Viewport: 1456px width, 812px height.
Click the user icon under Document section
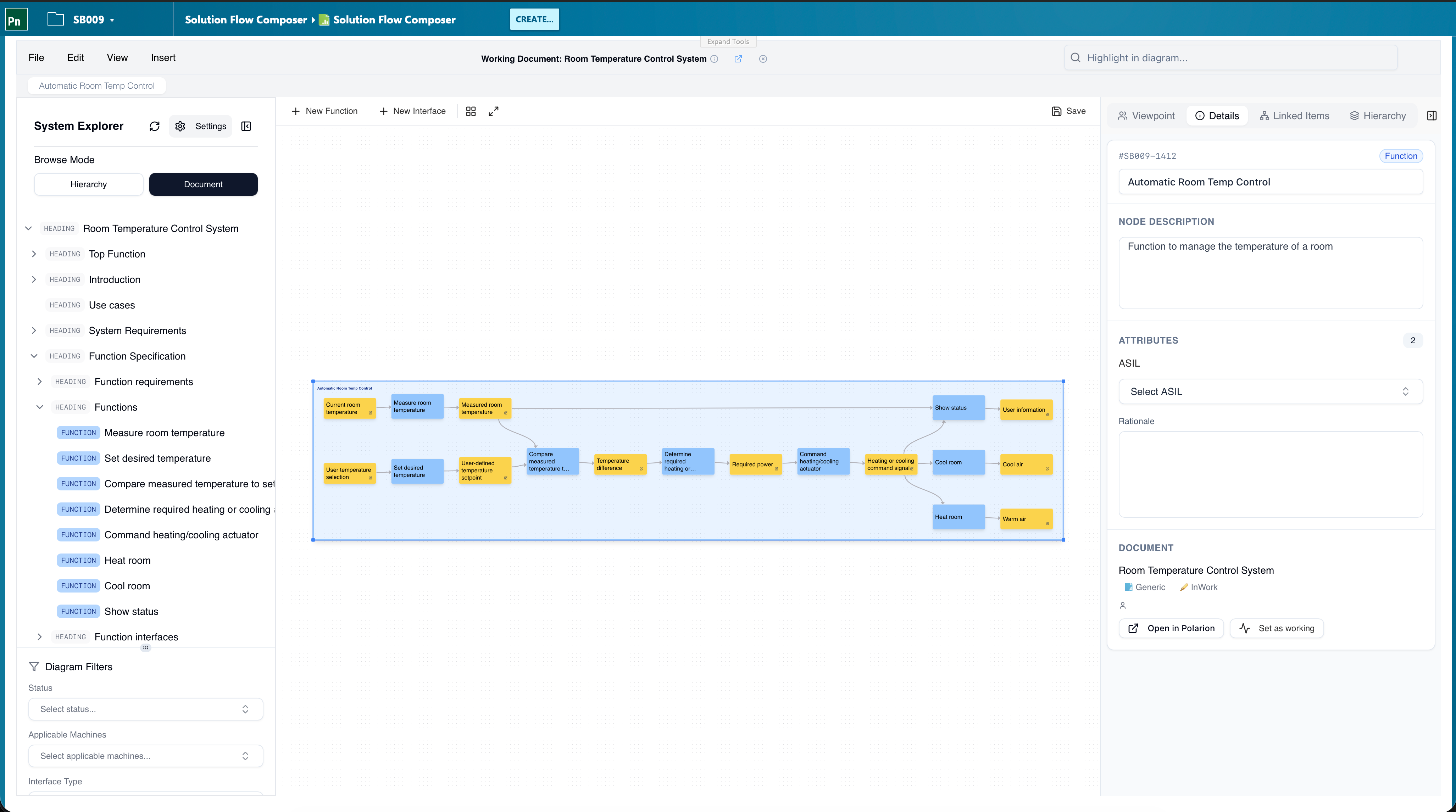pos(1123,606)
